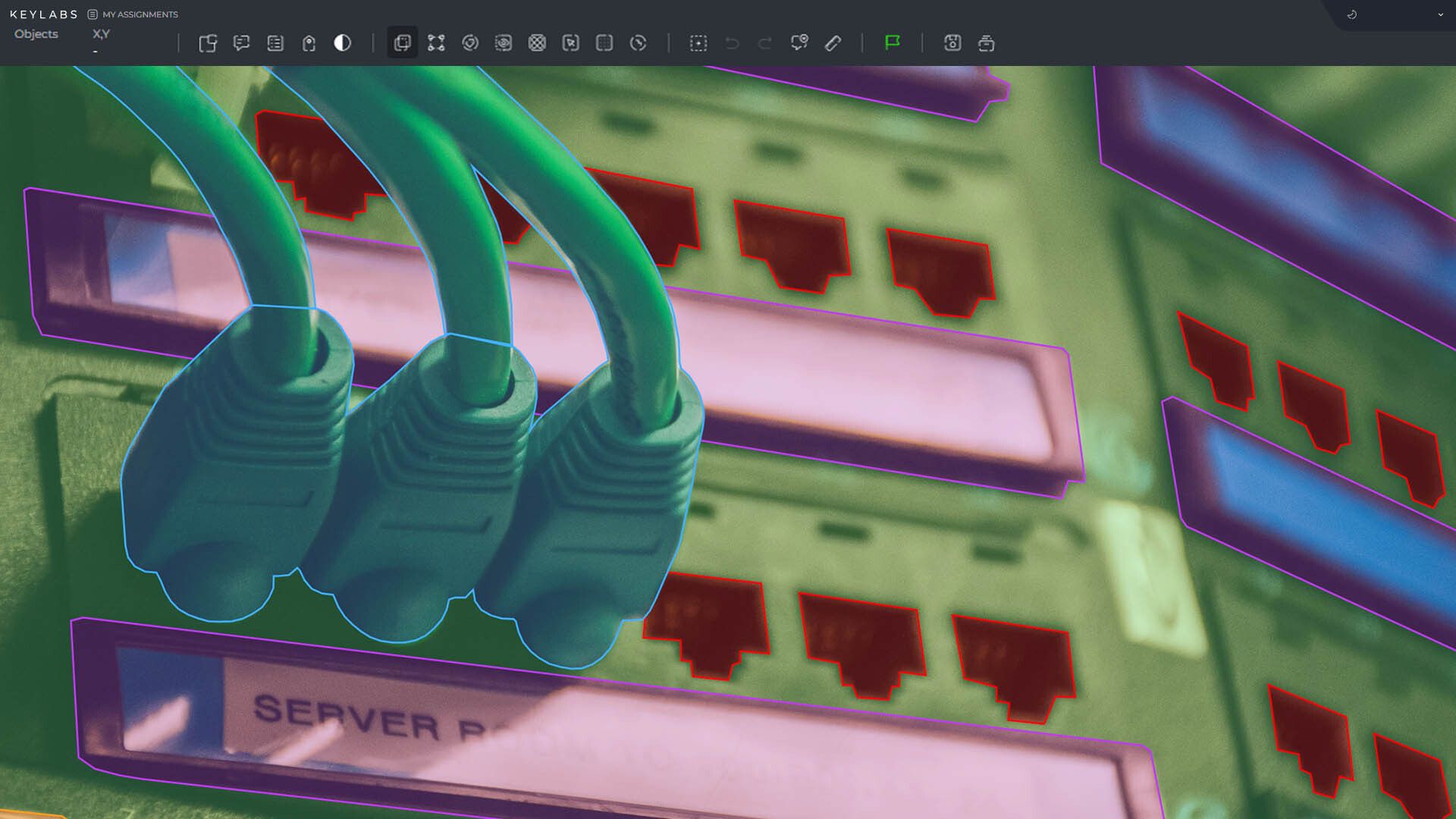Select the cursor pointer selection tool

click(571, 43)
